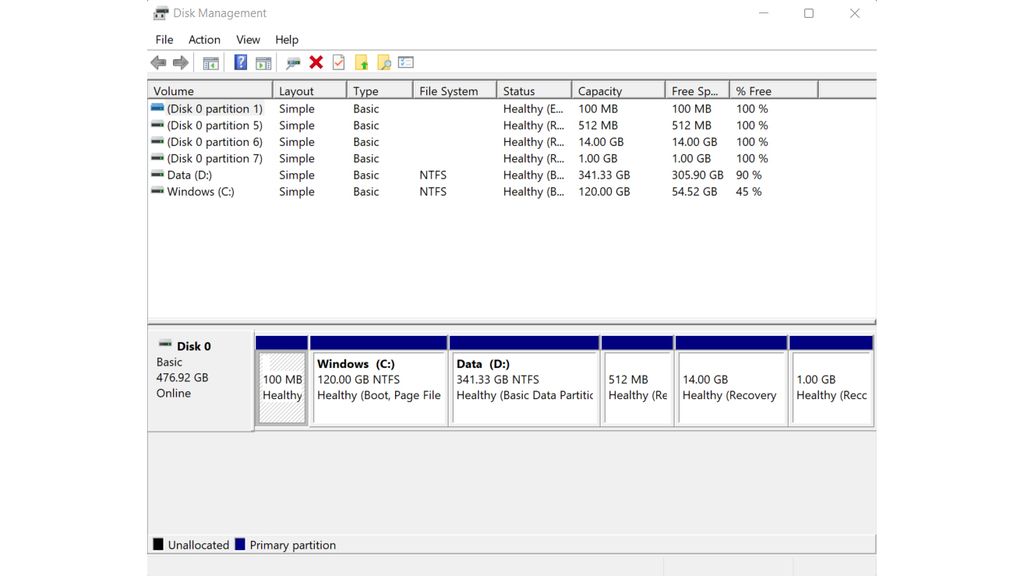This screenshot has height=576, width=1024.
Task: Click the document with checkmark toolbar icon
Action: point(336,61)
